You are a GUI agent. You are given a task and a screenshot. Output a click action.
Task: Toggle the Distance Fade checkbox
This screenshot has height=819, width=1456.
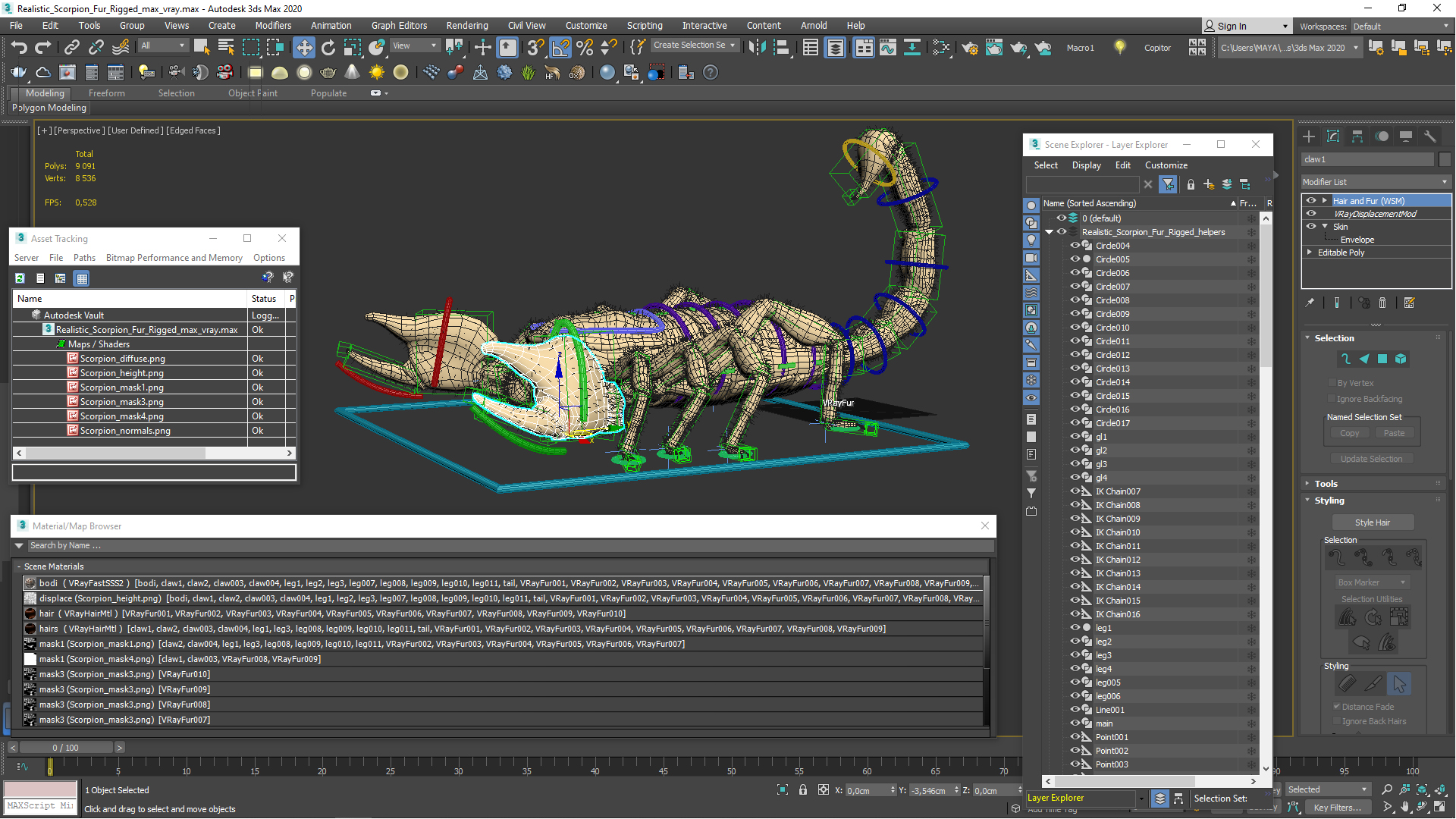click(1337, 707)
